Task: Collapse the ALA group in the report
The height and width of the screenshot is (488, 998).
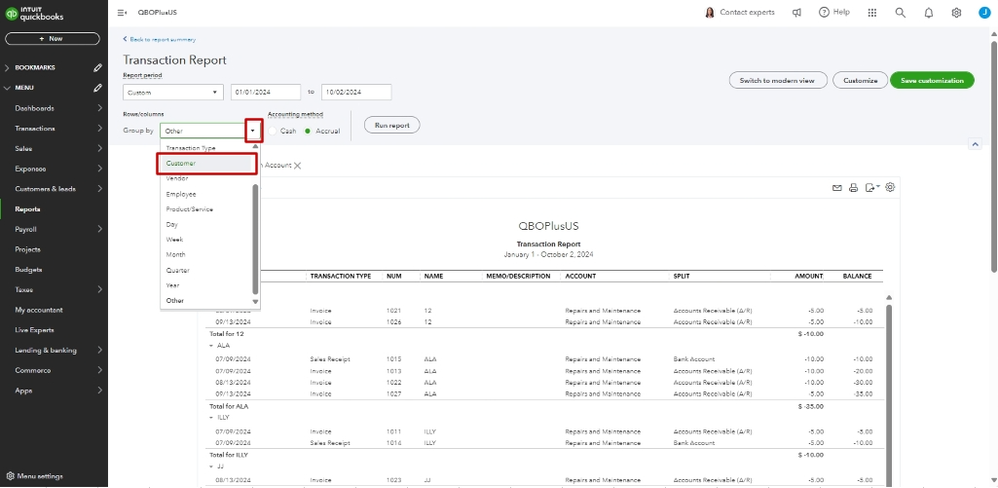Action: (211, 345)
